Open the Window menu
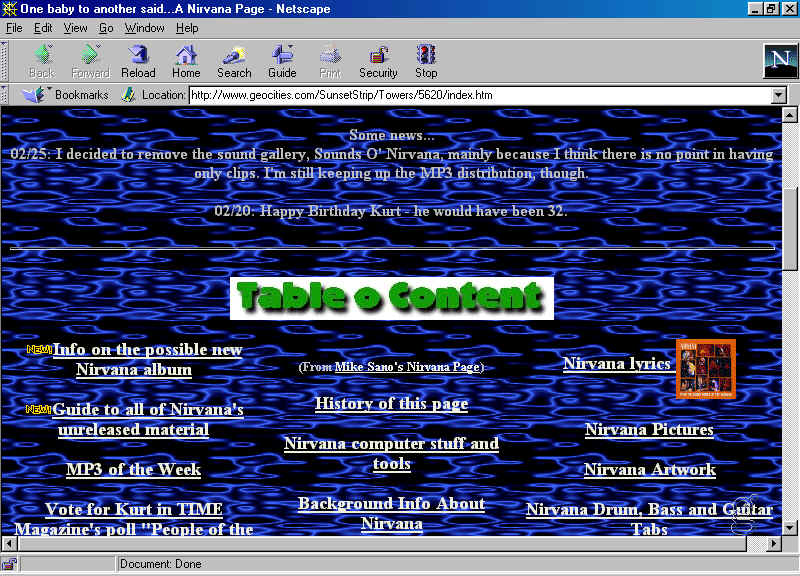800x576 pixels. (145, 28)
